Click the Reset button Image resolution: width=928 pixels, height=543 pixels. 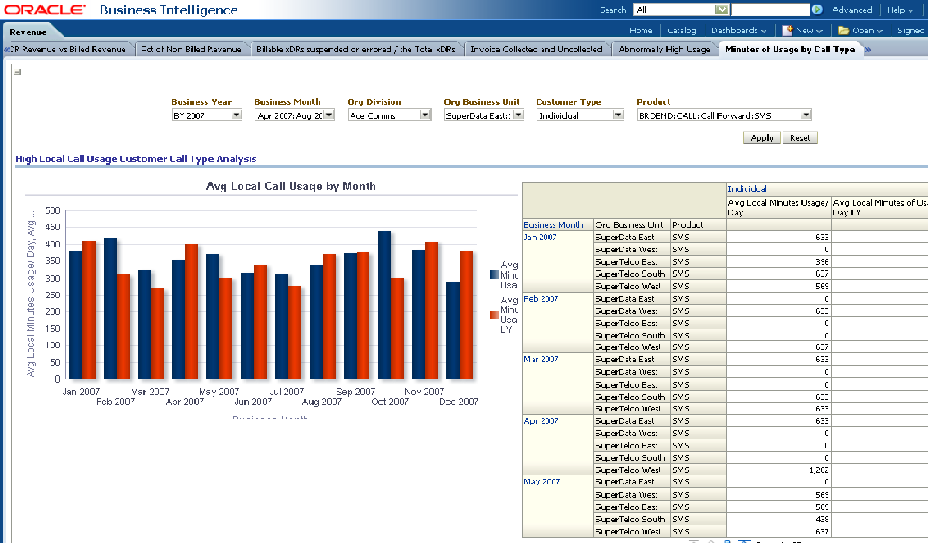[800, 138]
